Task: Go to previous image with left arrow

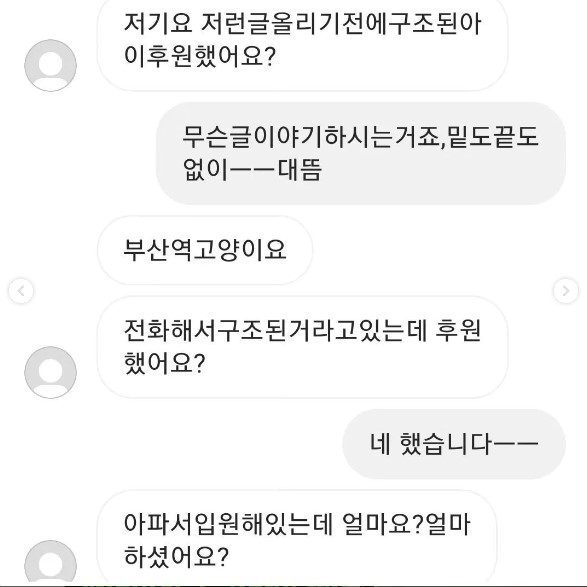Action: coord(21,291)
